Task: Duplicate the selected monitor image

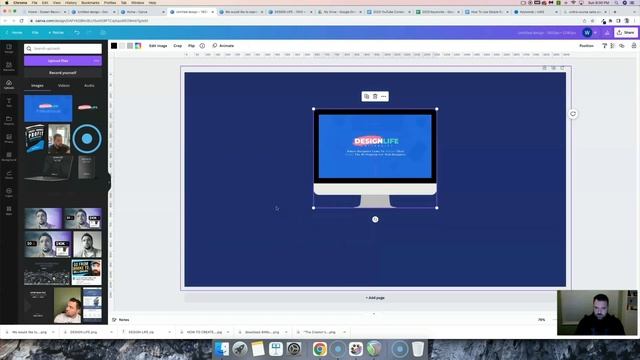Action: (366, 96)
